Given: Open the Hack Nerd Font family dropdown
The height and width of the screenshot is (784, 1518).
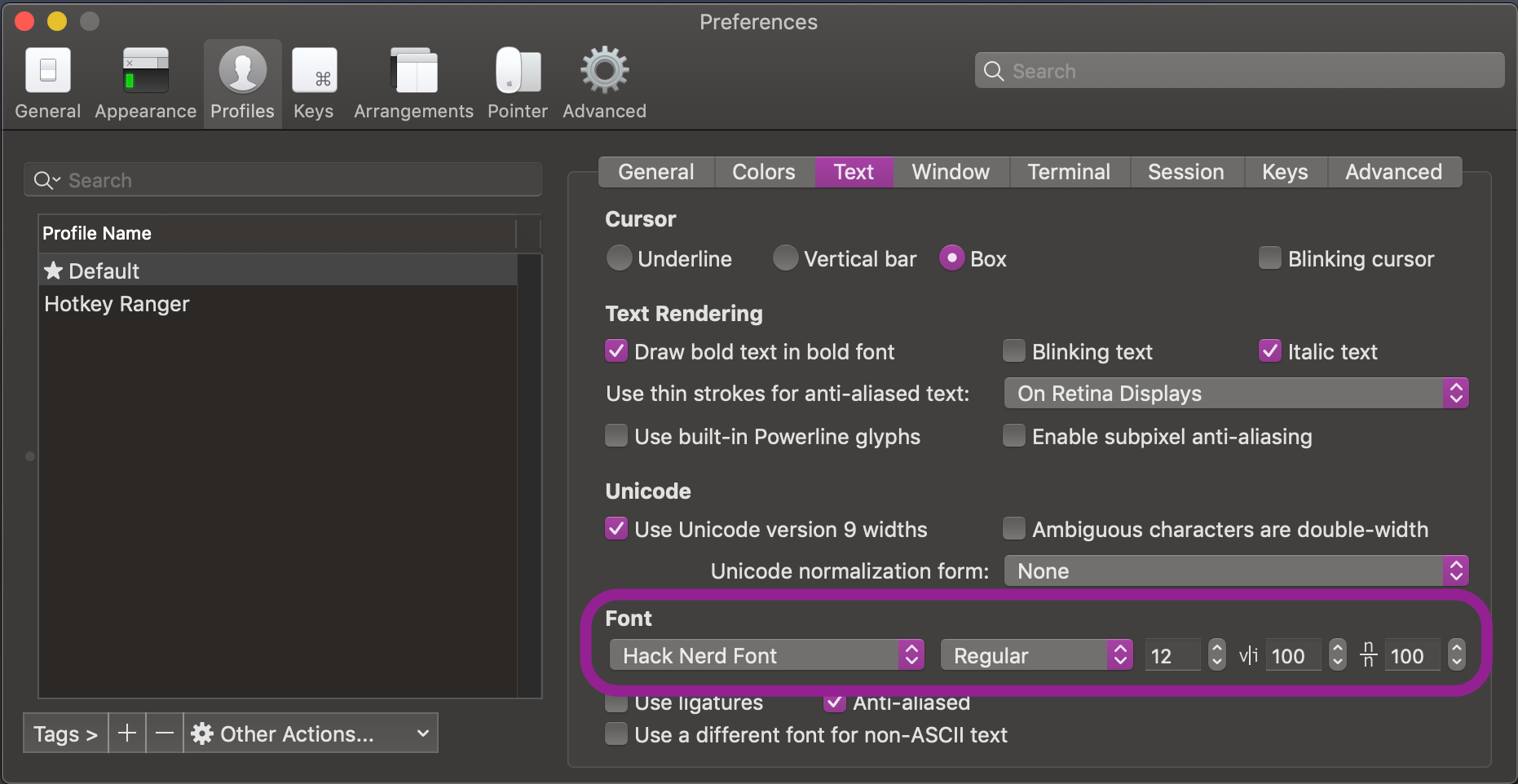Looking at the screenshot, I should coord(766,655).
